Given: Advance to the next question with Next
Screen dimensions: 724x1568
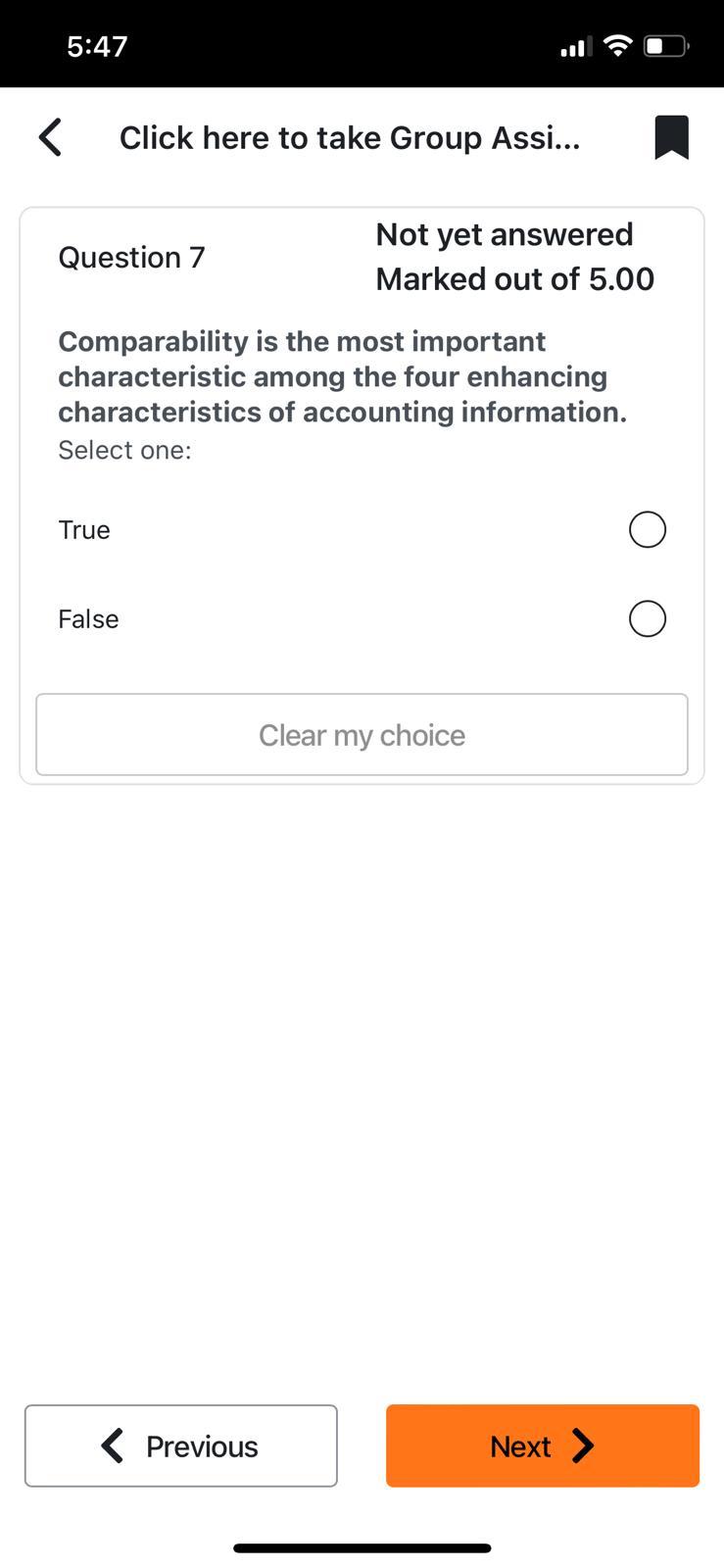Looking at the screenshot, I should click(x=542, y=1445).
